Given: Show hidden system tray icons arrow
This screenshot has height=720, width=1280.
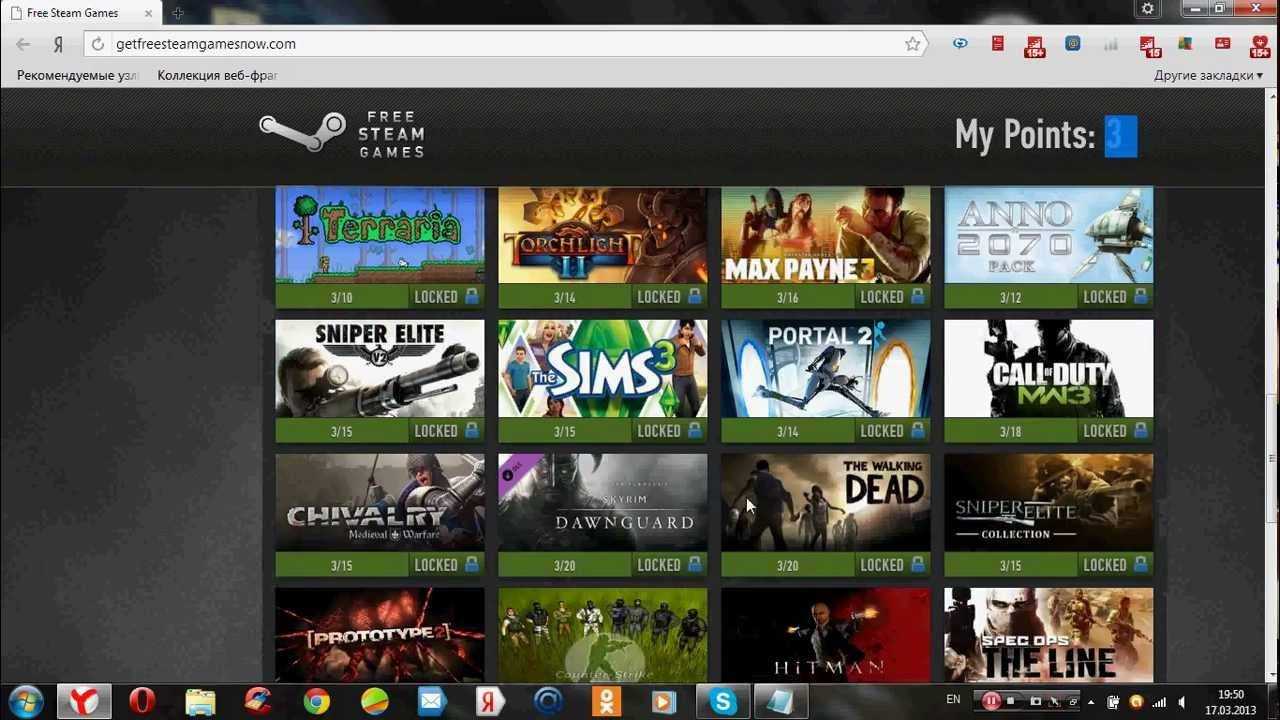Looking at the screenshot, I should 1089,702.
